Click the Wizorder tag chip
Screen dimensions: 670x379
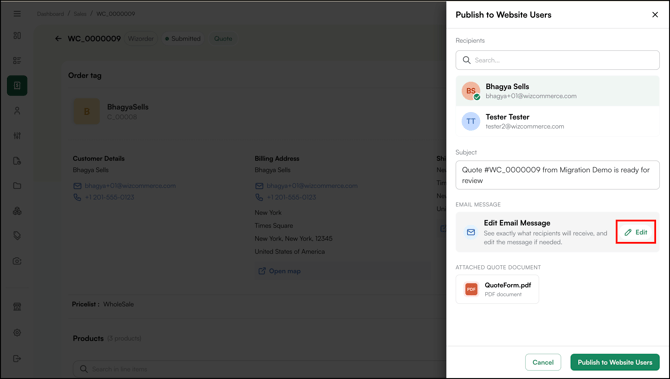tap(141, 38)
